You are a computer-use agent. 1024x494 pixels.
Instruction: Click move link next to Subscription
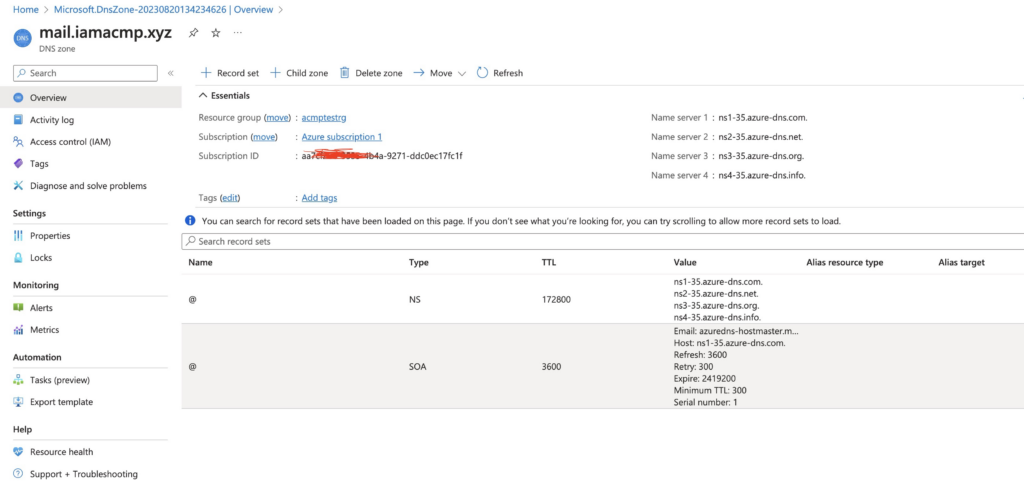[264, 137]
